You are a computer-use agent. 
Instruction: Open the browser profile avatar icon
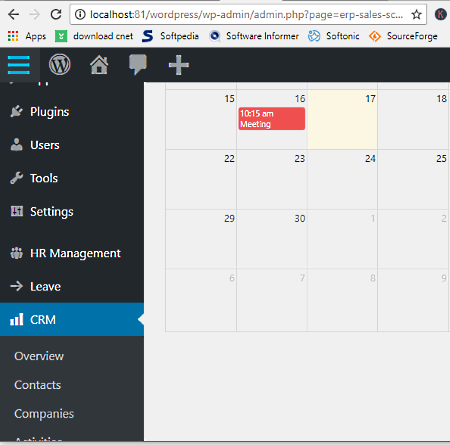tap(441, 14)
